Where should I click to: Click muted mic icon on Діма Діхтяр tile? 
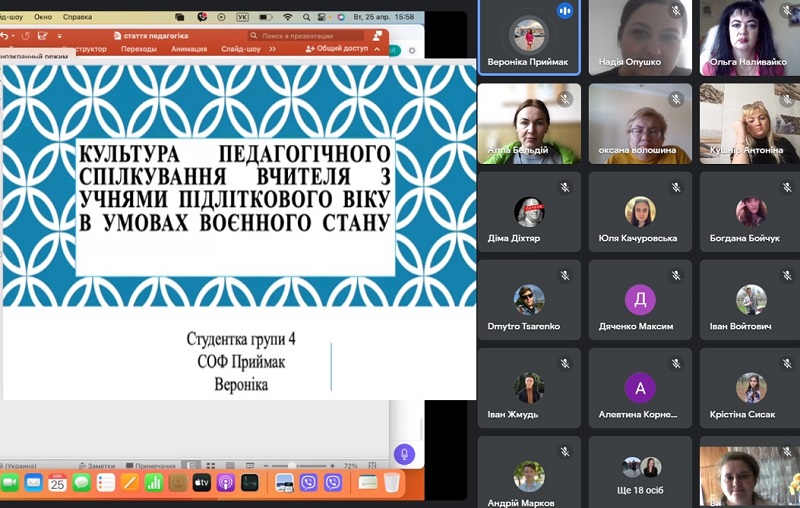(565, 187)
